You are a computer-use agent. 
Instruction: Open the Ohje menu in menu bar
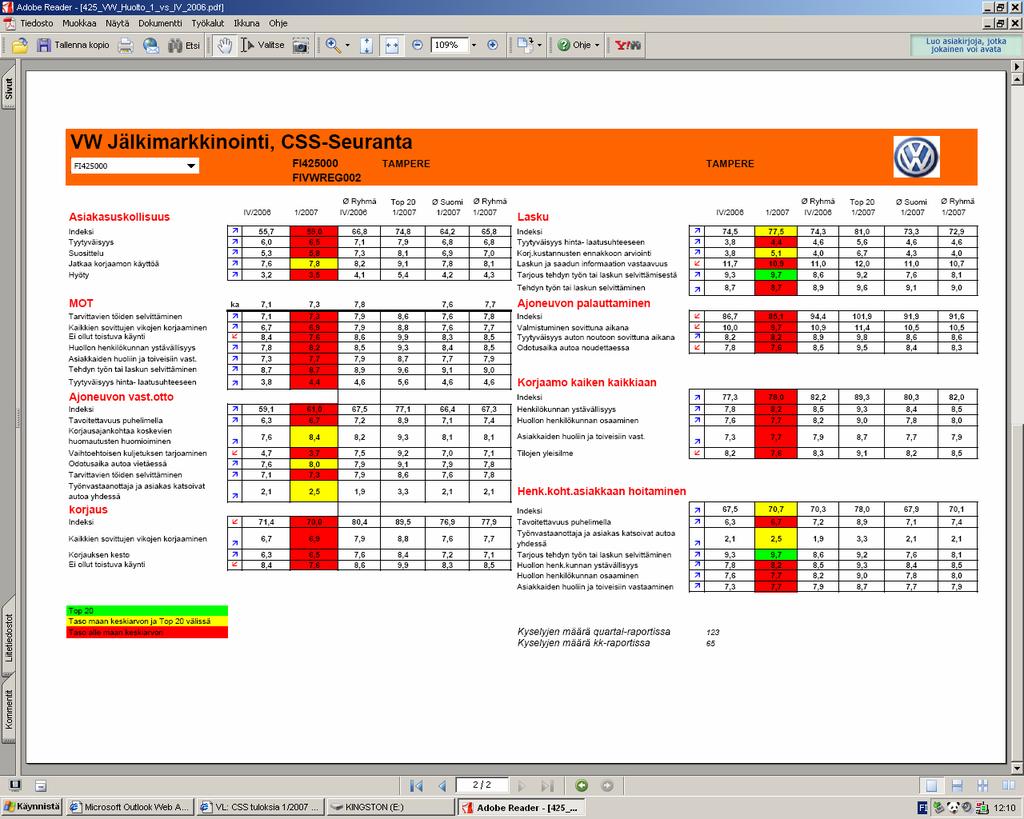(278, 24)
